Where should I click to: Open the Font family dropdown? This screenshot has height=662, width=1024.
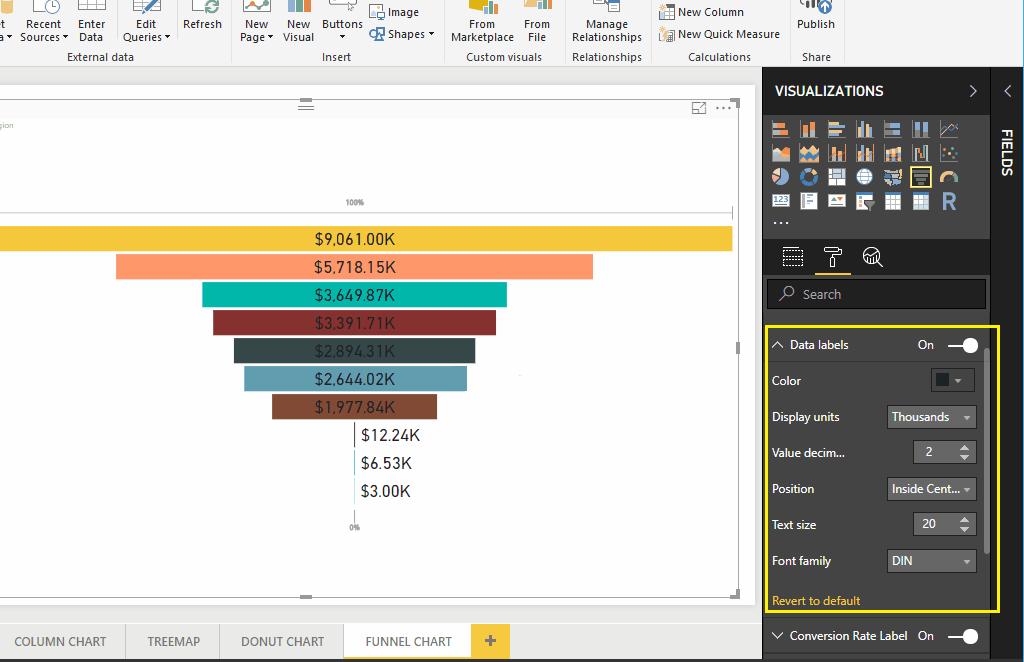click(x=931, y=561)
